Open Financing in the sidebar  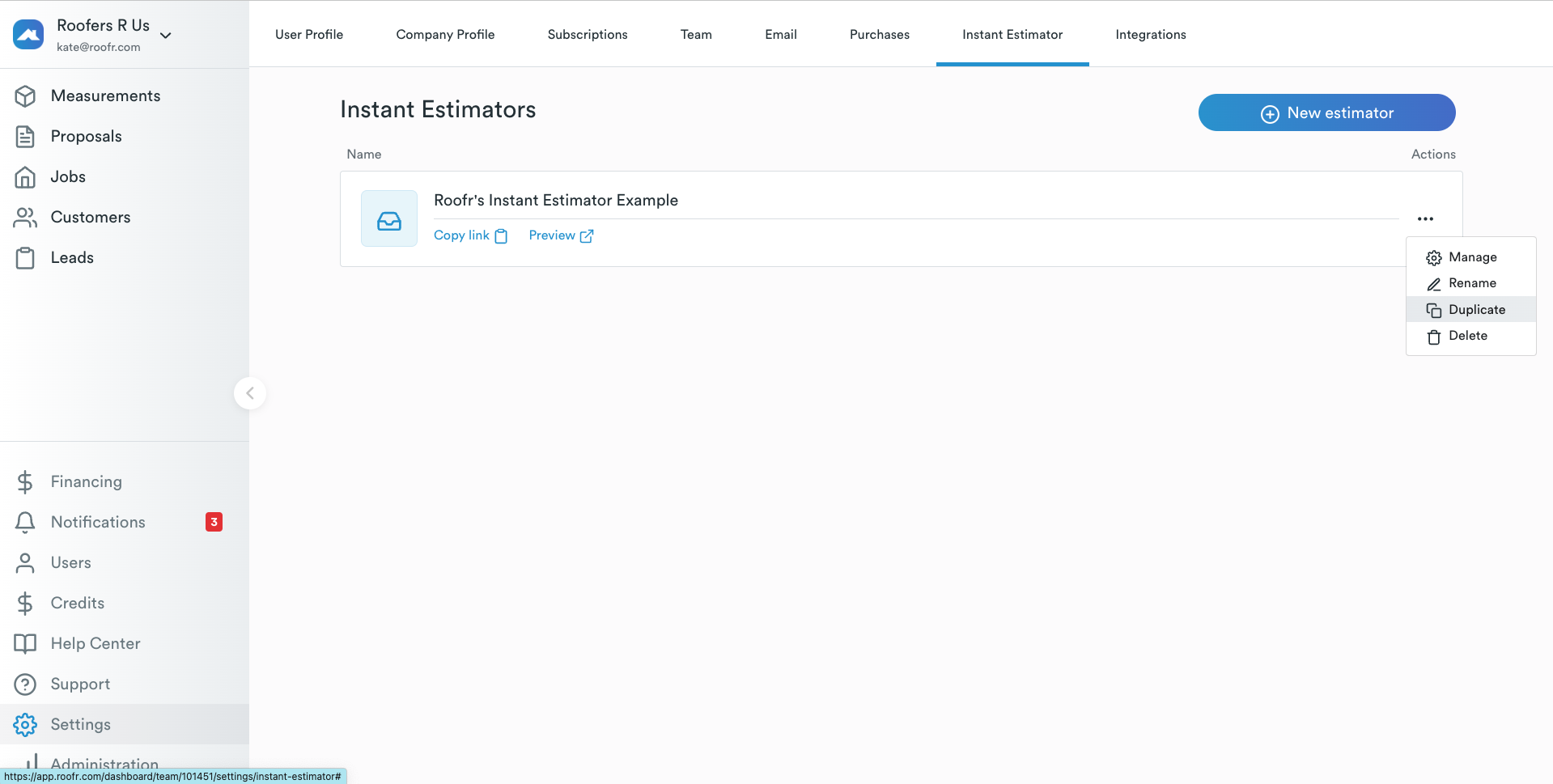click(x=125, y=482)
